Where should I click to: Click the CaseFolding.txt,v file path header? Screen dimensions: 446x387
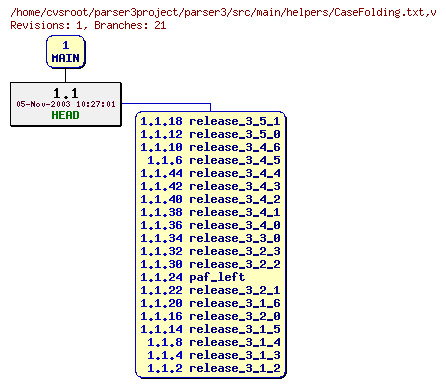223,13
